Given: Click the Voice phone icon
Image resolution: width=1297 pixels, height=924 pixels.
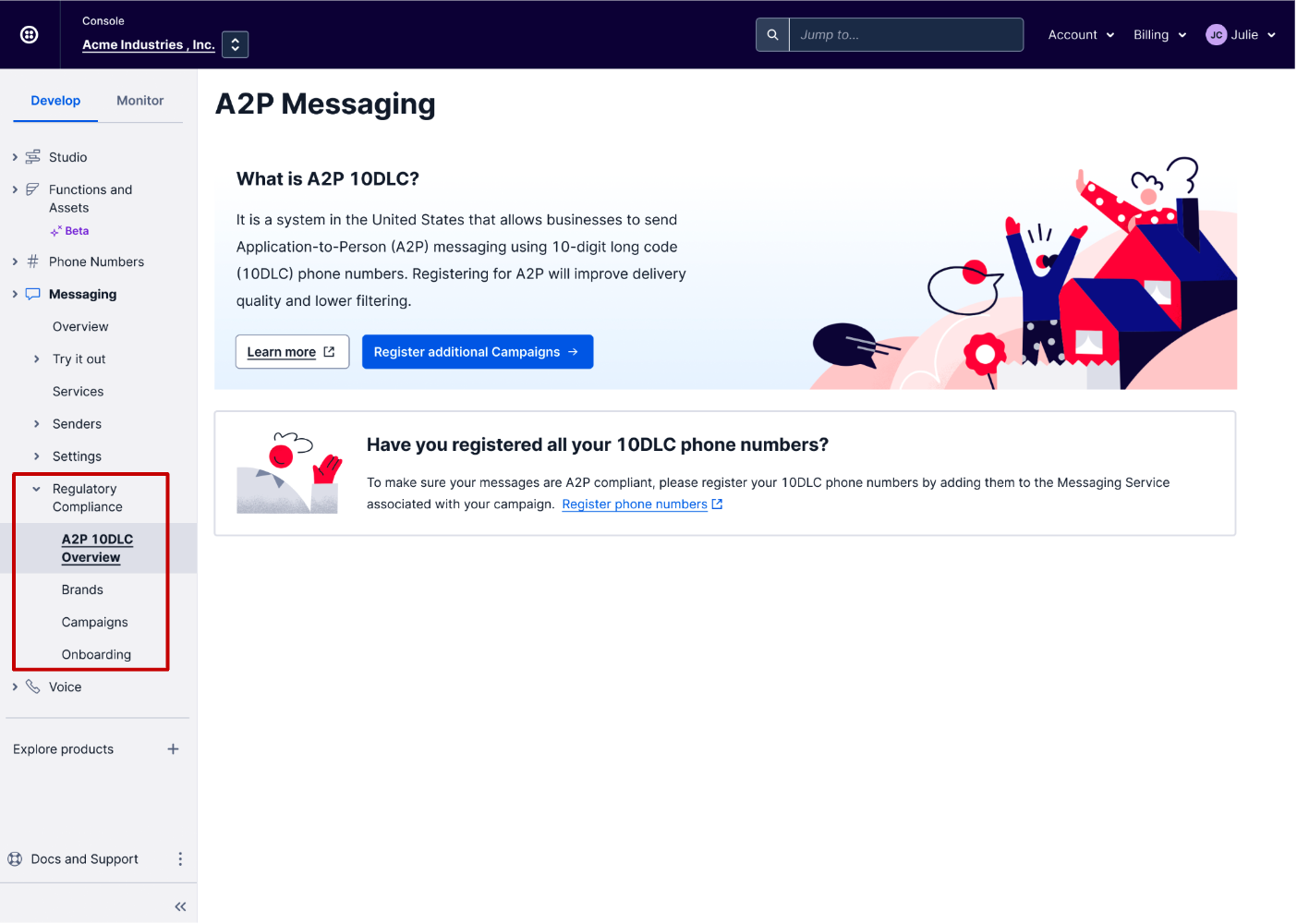Looking at the screenshot, I should click(33, 687).
